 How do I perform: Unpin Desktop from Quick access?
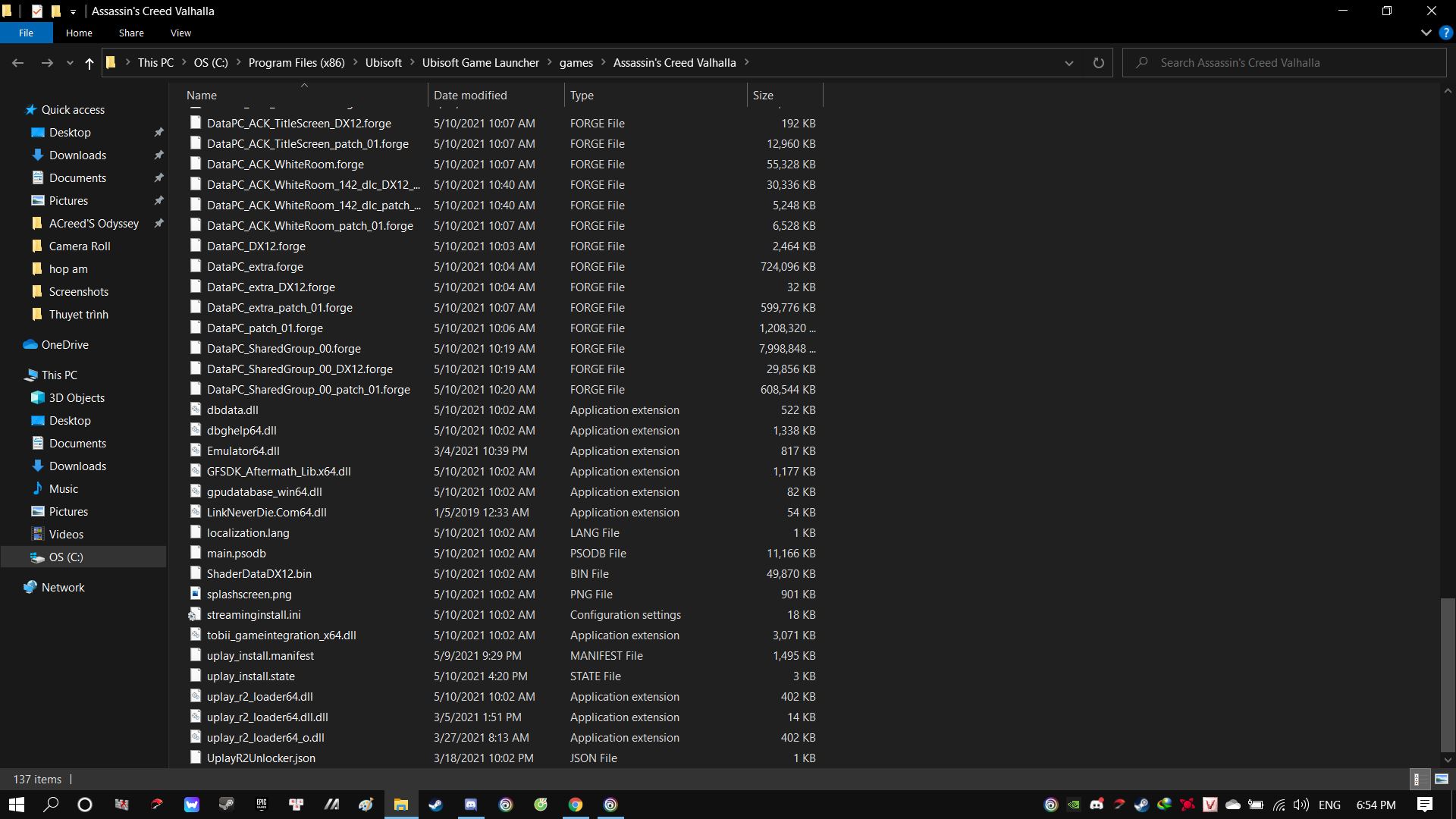[158, 133]
